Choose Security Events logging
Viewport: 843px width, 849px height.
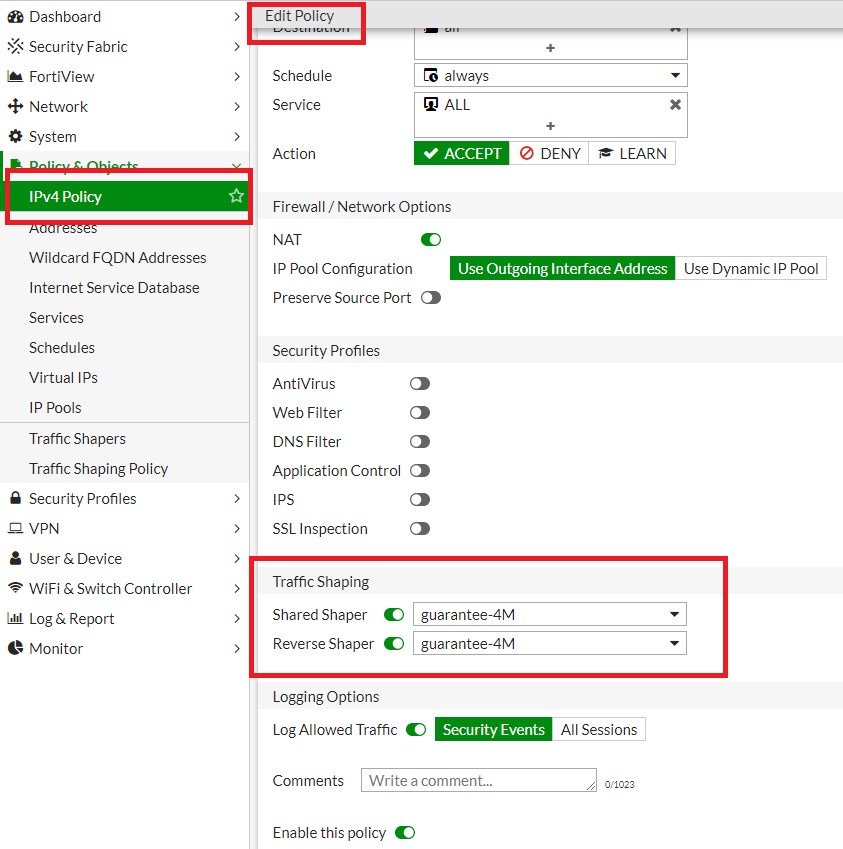(494, 729)
